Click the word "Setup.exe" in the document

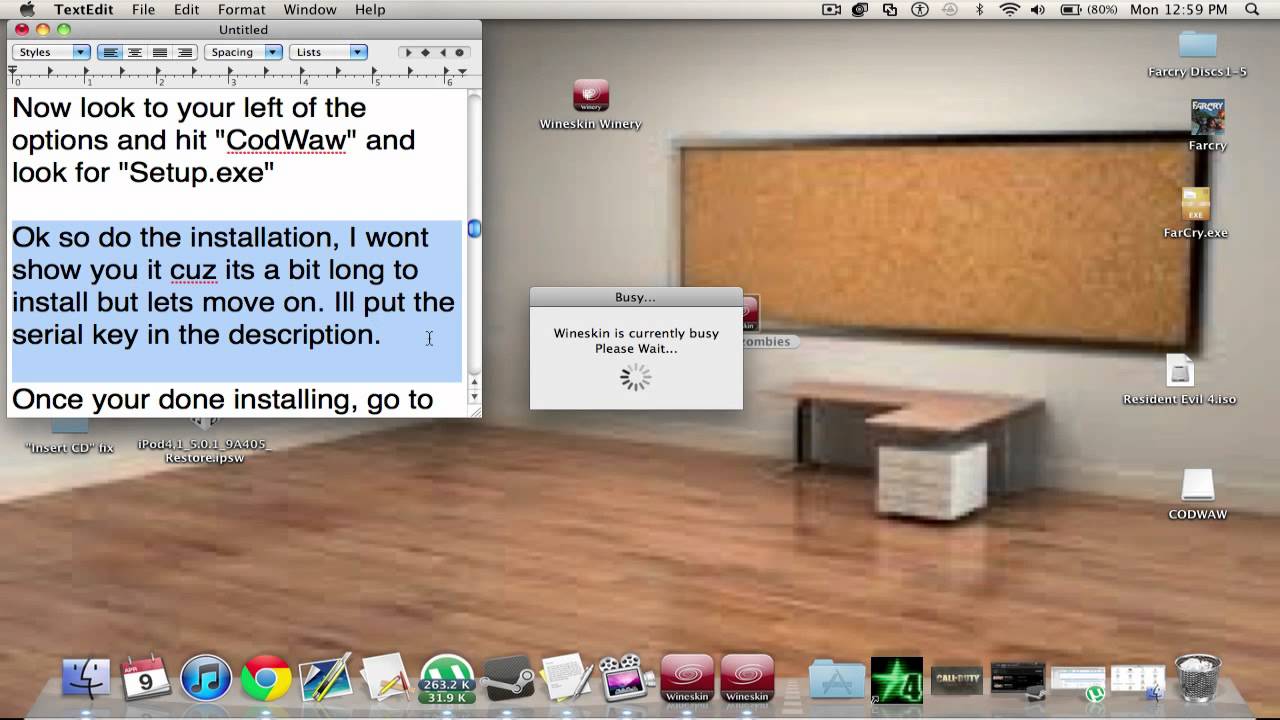(195, 172)
